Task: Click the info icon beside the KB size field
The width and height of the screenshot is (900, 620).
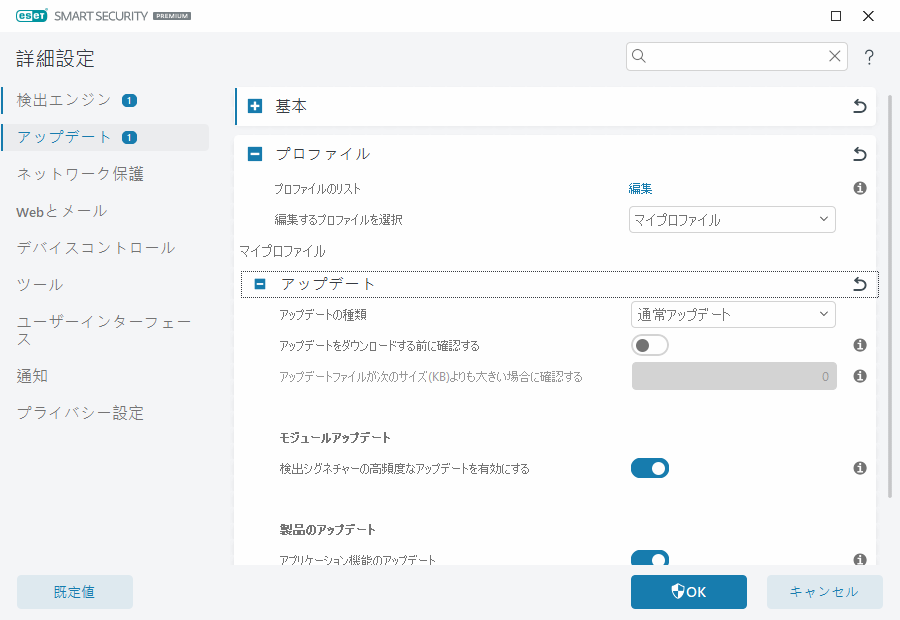Action: (859, 375)
